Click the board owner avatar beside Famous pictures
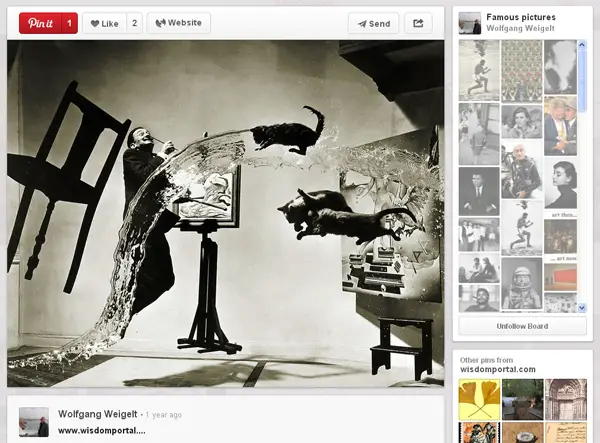 pos(470,23)
